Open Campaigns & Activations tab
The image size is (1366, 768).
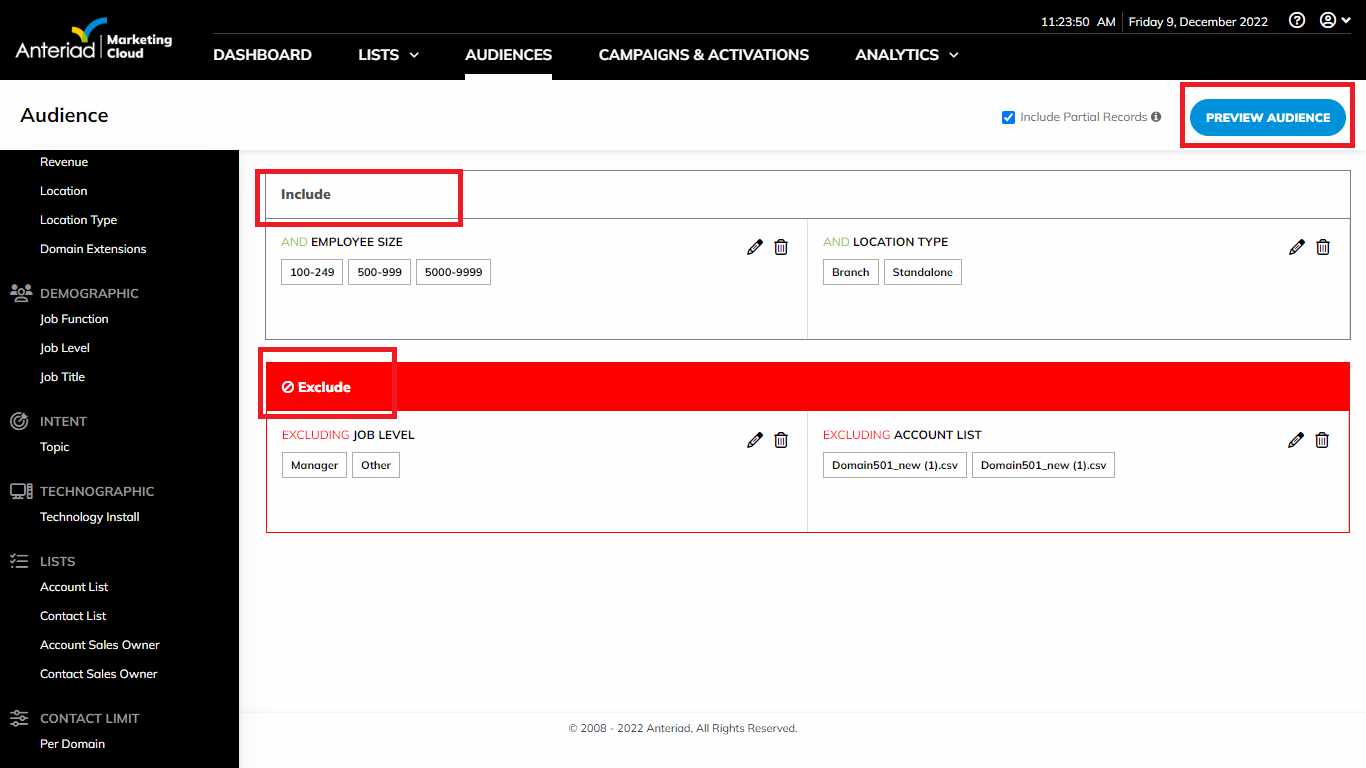[x=704, y=55]
